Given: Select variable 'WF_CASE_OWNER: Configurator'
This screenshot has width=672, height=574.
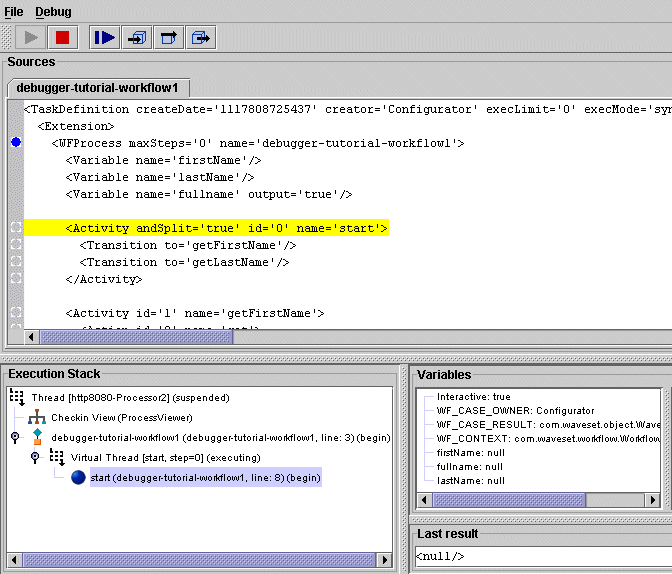Looking at the screenshot, I should coord(515,411).
